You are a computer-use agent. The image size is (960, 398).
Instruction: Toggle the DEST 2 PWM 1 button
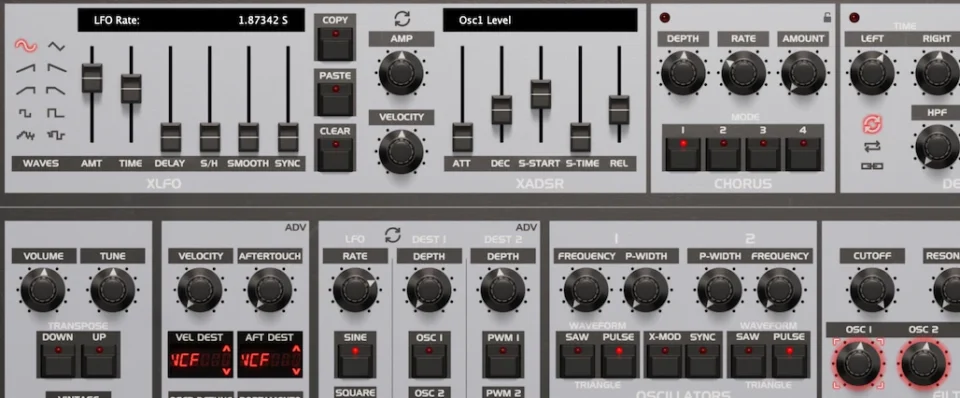(x=503, y=361)
